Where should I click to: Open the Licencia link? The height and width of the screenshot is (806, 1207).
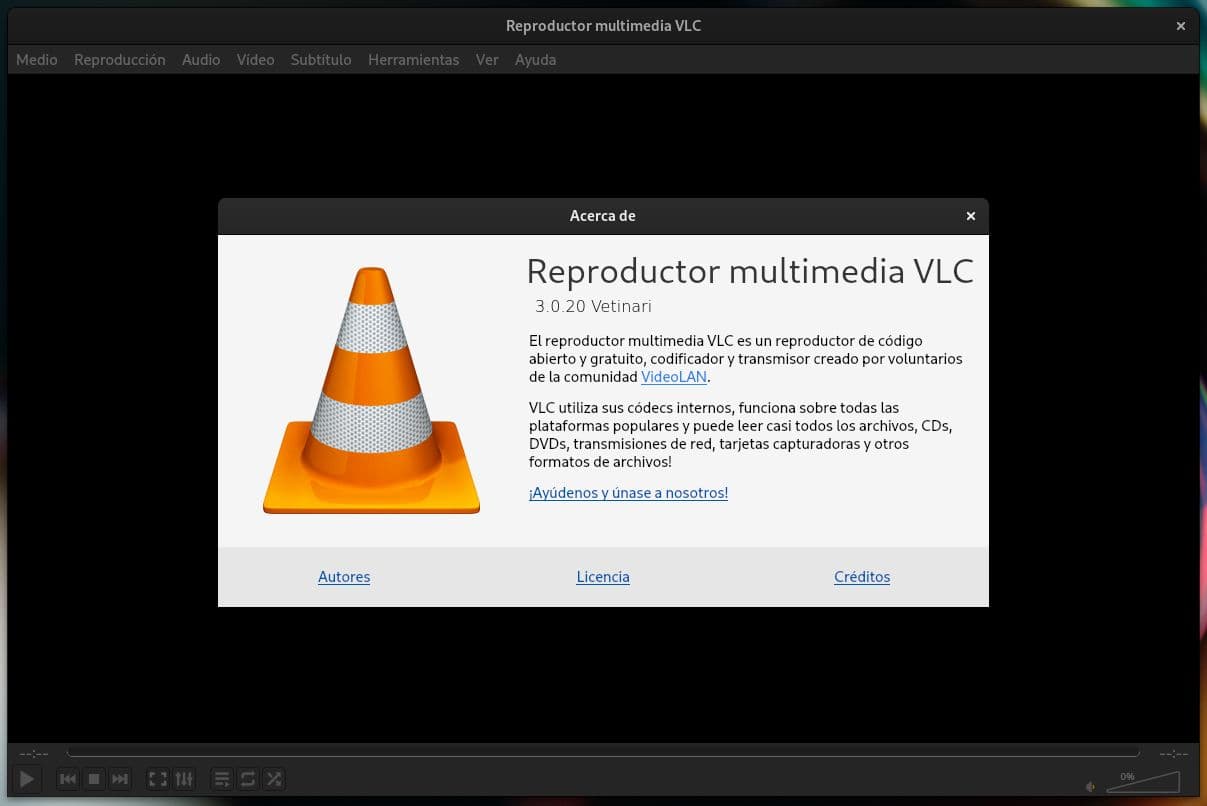pyautogui.click(x=603, y=577)
